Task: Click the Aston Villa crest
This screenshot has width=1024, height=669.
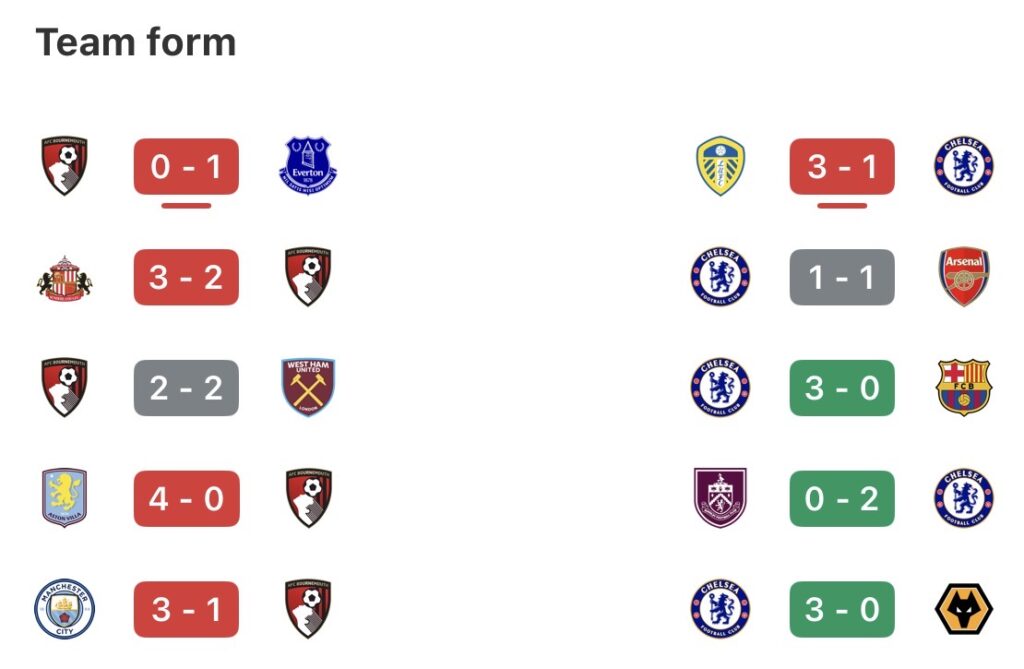Action: point(64,498)
